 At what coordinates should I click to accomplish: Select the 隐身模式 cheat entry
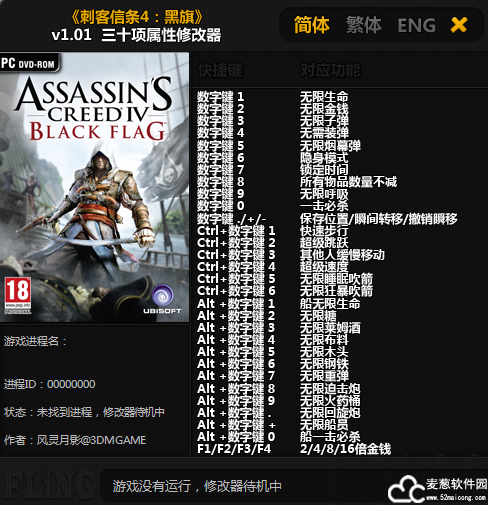pyautogui.click(x=324, y=158)
